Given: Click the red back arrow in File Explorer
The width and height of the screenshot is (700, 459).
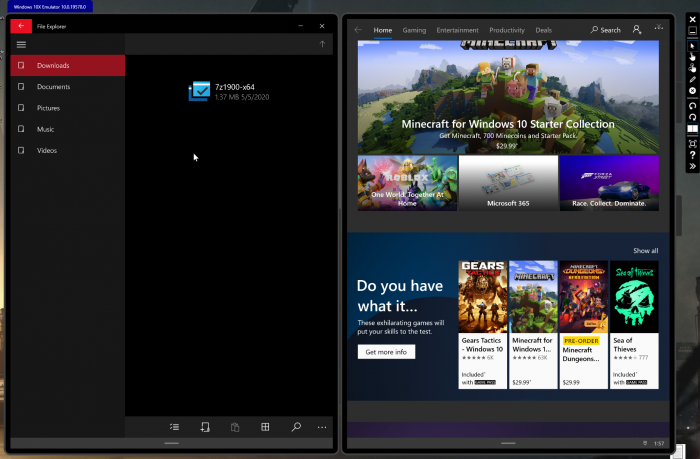Looking at the screenshot, I should point(21,26).
